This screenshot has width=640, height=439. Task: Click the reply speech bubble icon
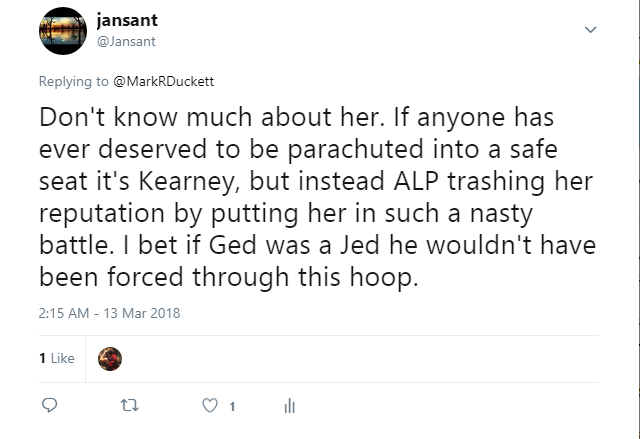pyautogui.click(x=50, y=405)
